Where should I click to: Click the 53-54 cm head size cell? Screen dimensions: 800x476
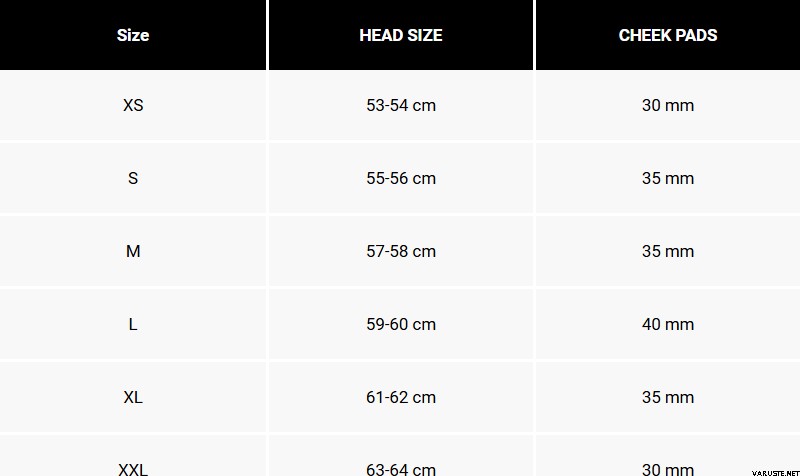click(401, 105)
